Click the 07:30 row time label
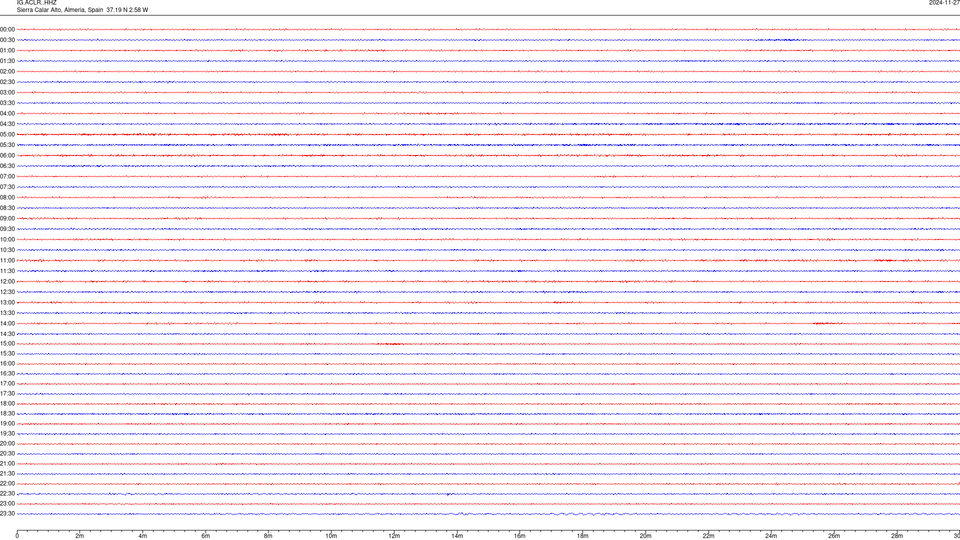960x540 pixels. coord(7,187)
